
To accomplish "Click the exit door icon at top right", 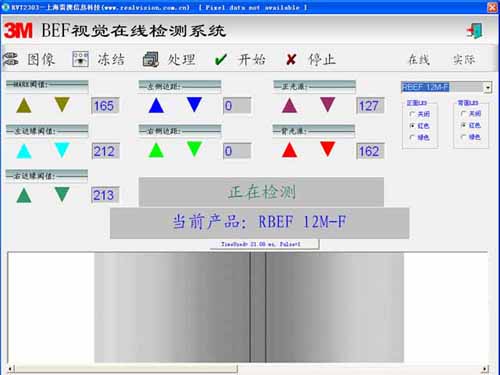I will tap(475, 31).
